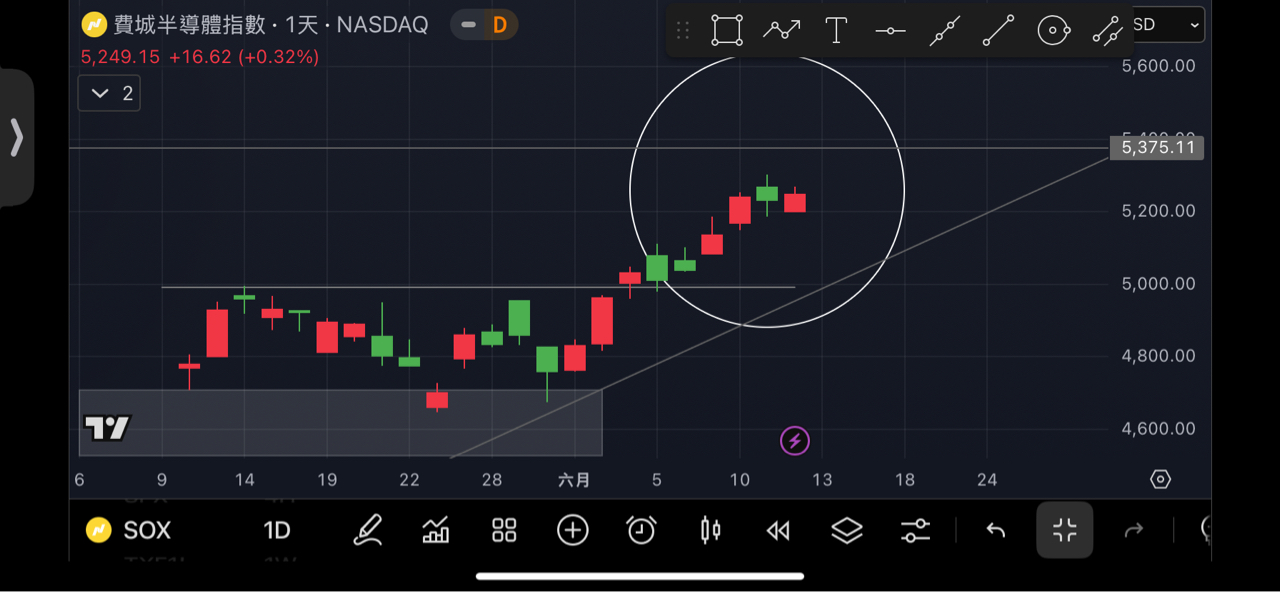The height and width of the screenshot is (592, 1280).
Task: Grab the drawing toolbar drag handle
Action: tap(683, 31)
